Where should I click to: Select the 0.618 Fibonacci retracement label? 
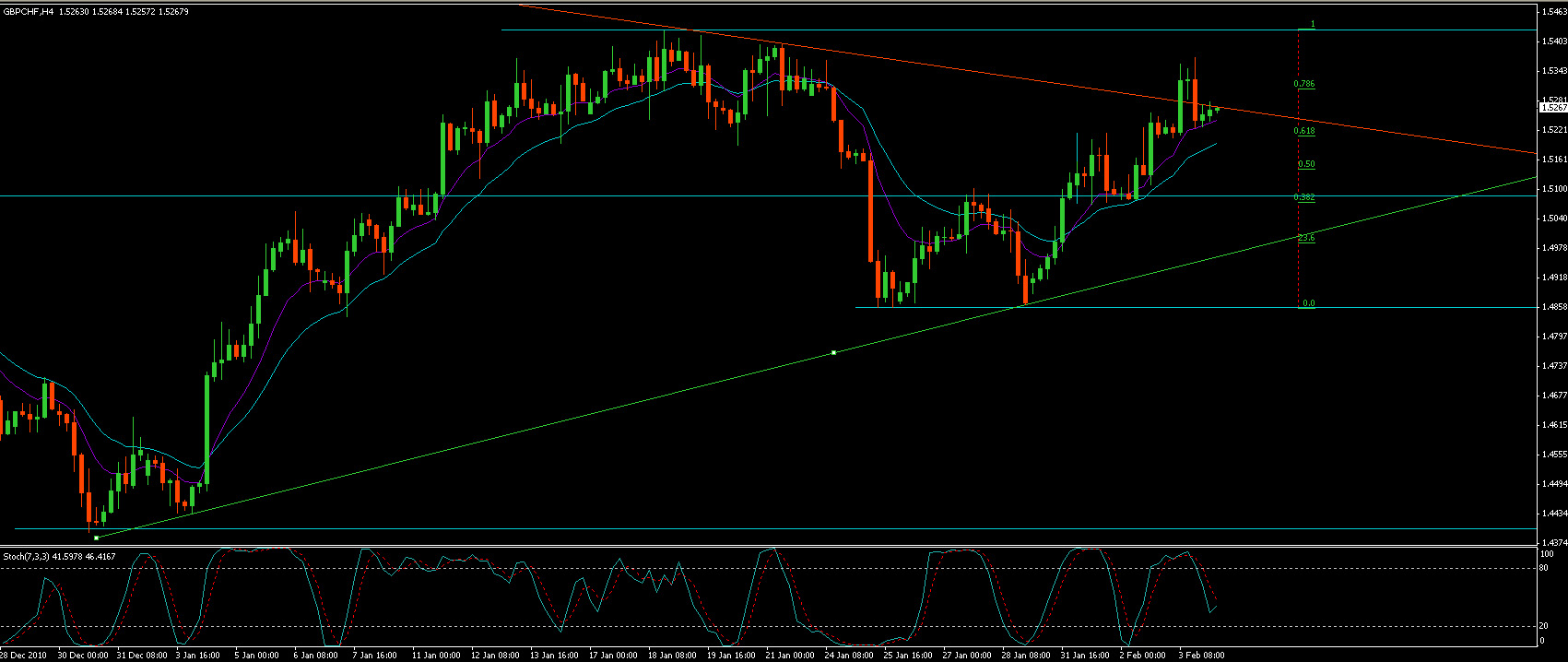pyautogui.click(x=1303, y=131)
